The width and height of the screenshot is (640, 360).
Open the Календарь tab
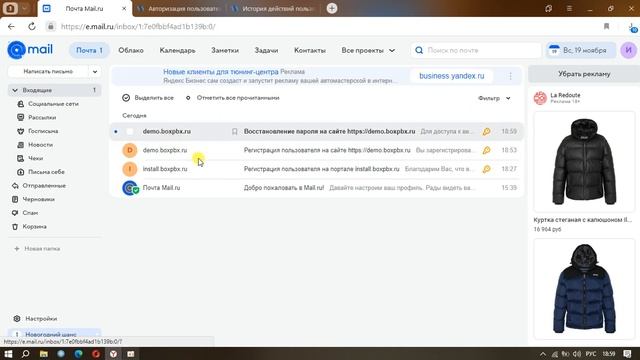(x=177, y=50)
